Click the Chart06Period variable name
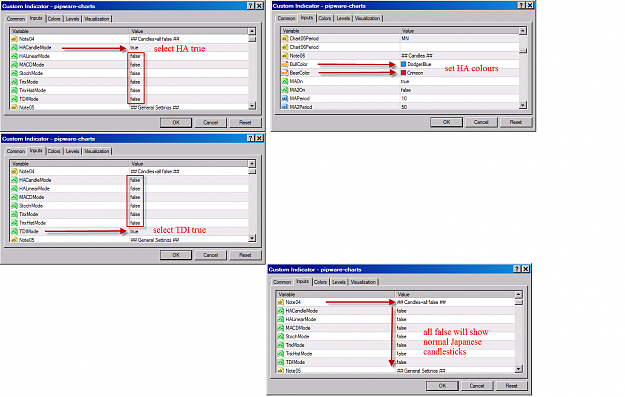 (x=304, y=47)
